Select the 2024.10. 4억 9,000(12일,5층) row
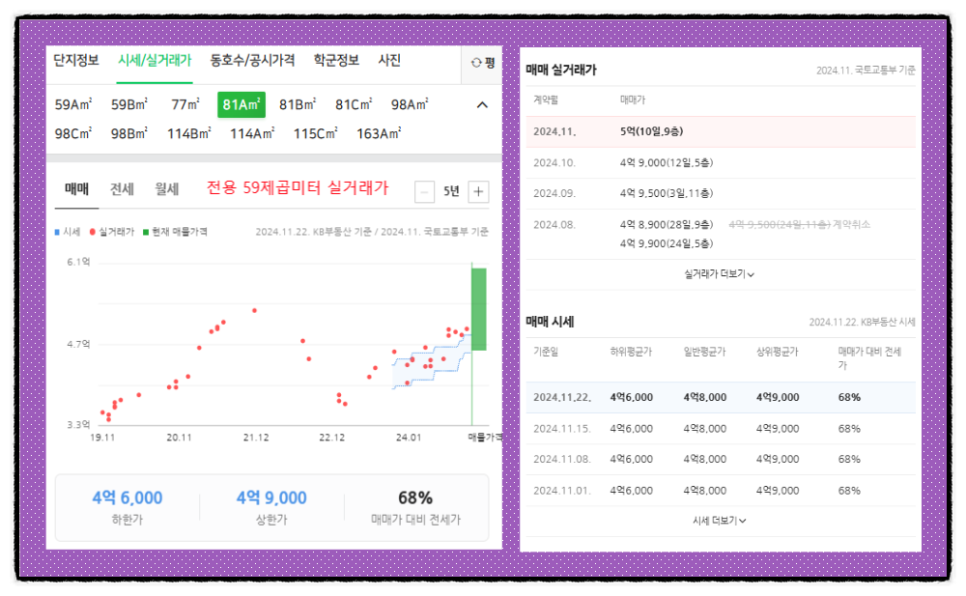 tap(720, 163)
